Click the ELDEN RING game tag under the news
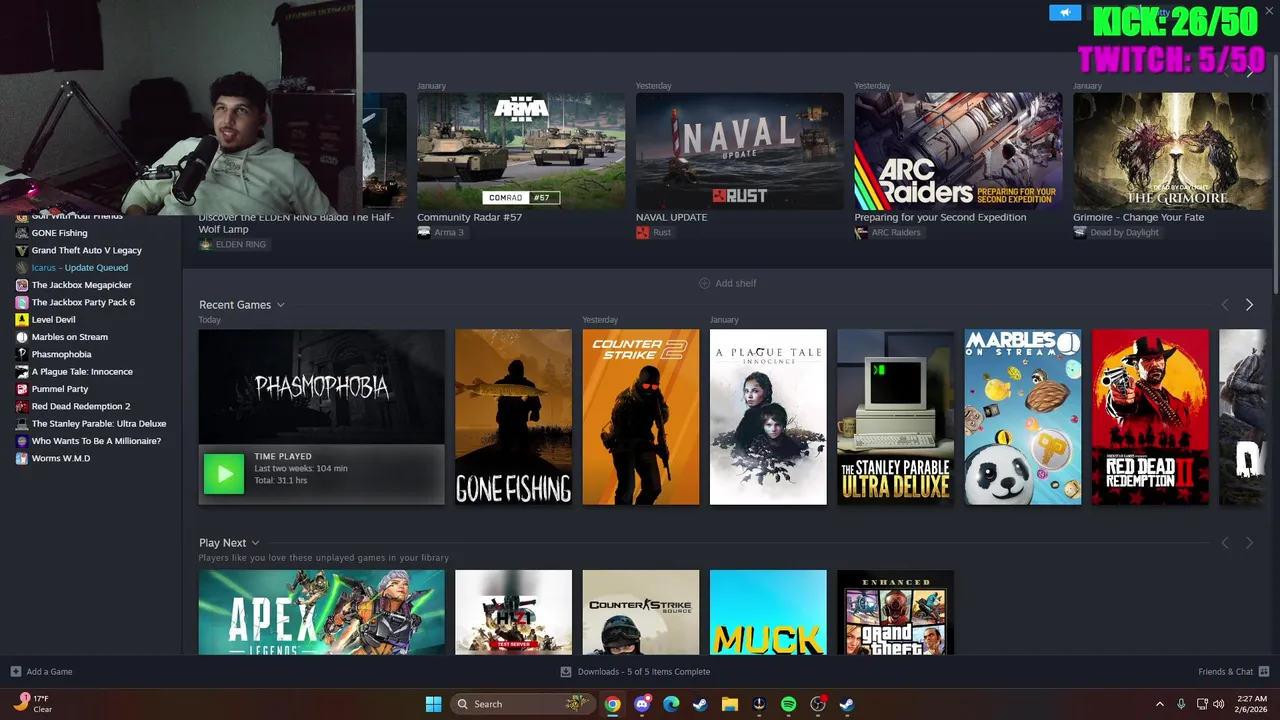 coord(233,244)
